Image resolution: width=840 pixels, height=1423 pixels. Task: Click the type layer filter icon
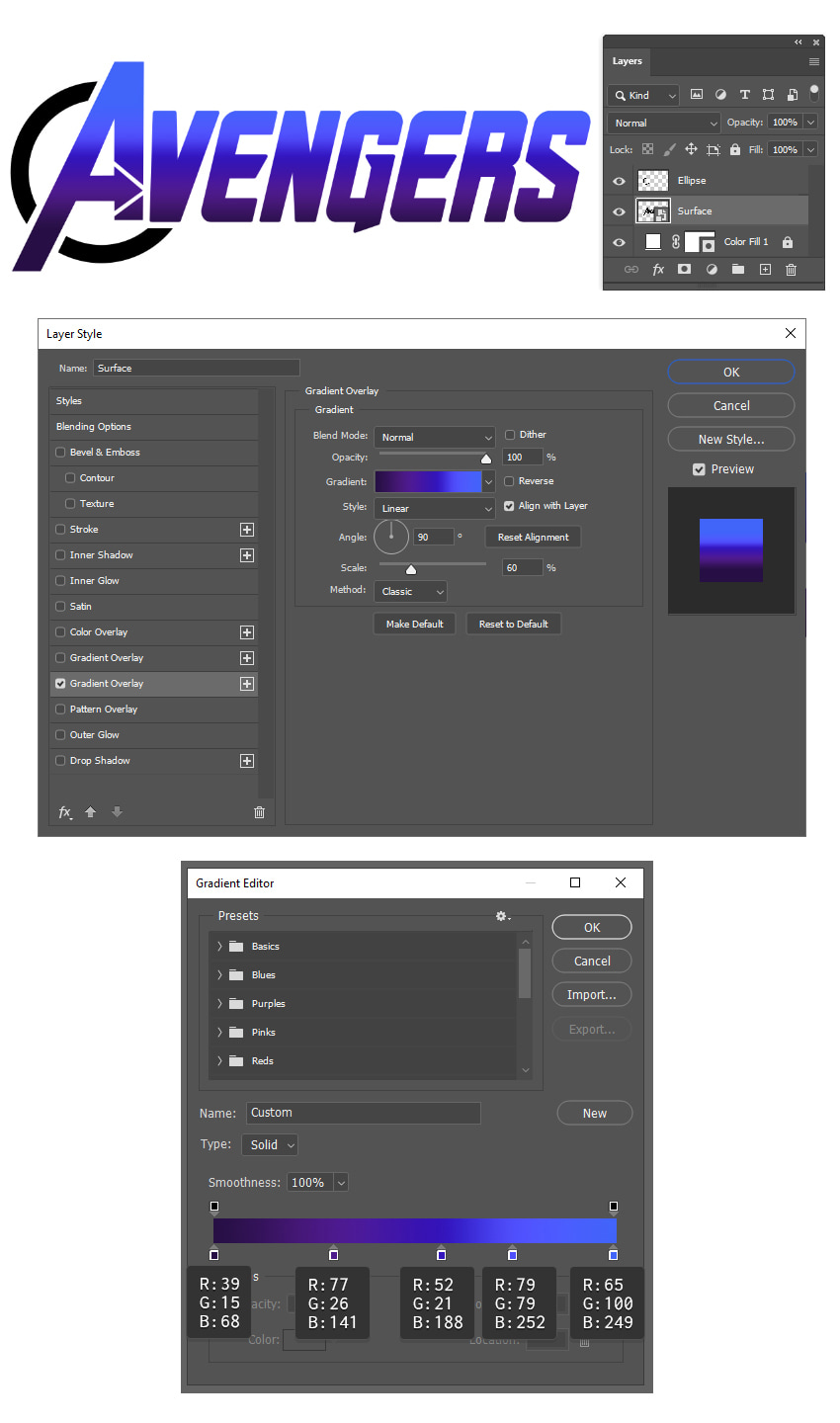pos(744,95)
